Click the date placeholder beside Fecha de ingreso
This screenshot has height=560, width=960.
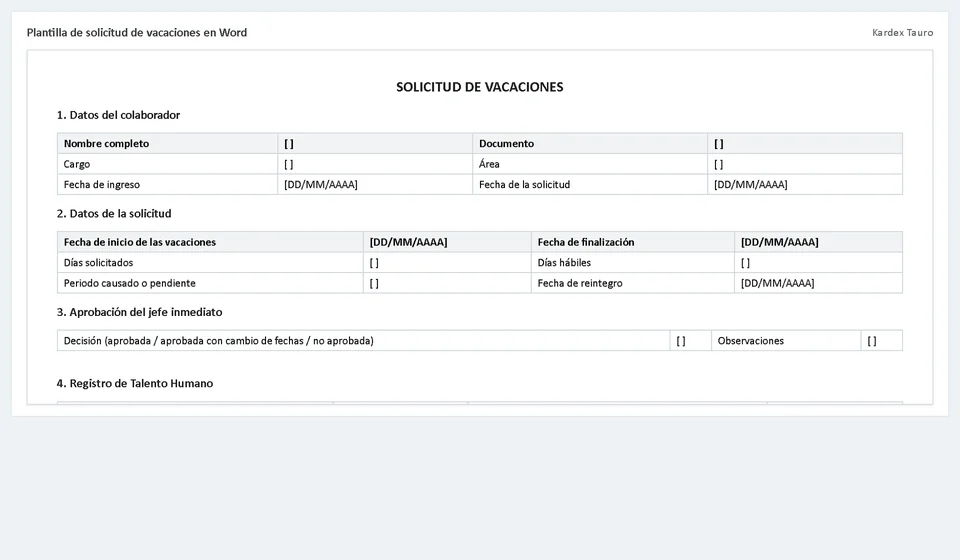pos(375,184)
